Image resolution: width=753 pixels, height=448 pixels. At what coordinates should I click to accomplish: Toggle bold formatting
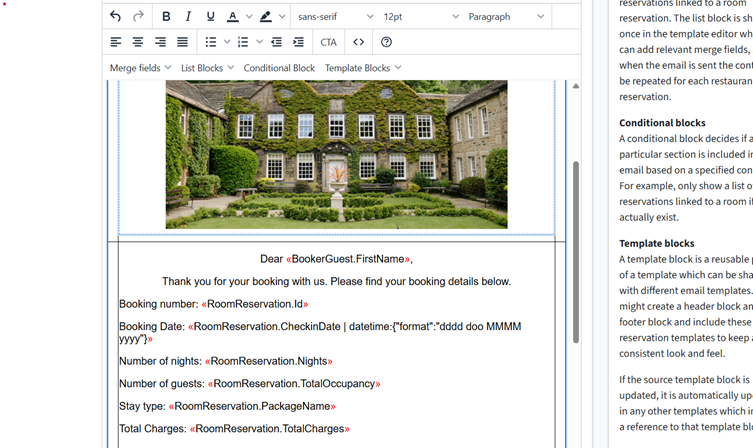[166, 16]
